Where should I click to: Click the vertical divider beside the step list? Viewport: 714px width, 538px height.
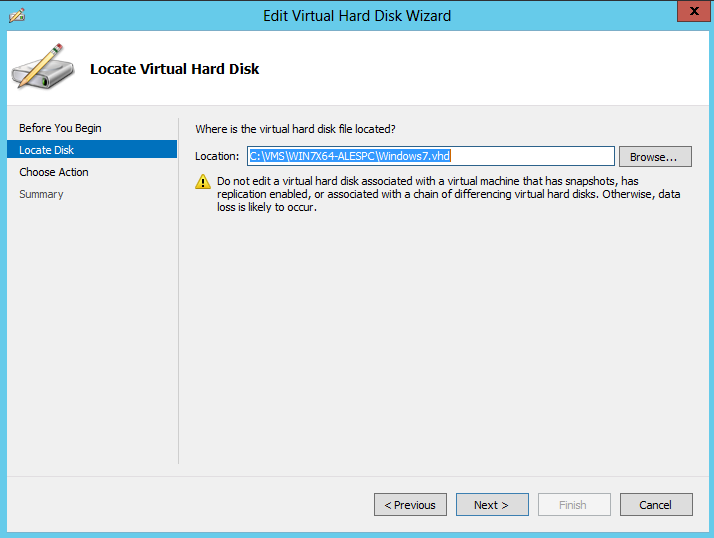[179, 290]
